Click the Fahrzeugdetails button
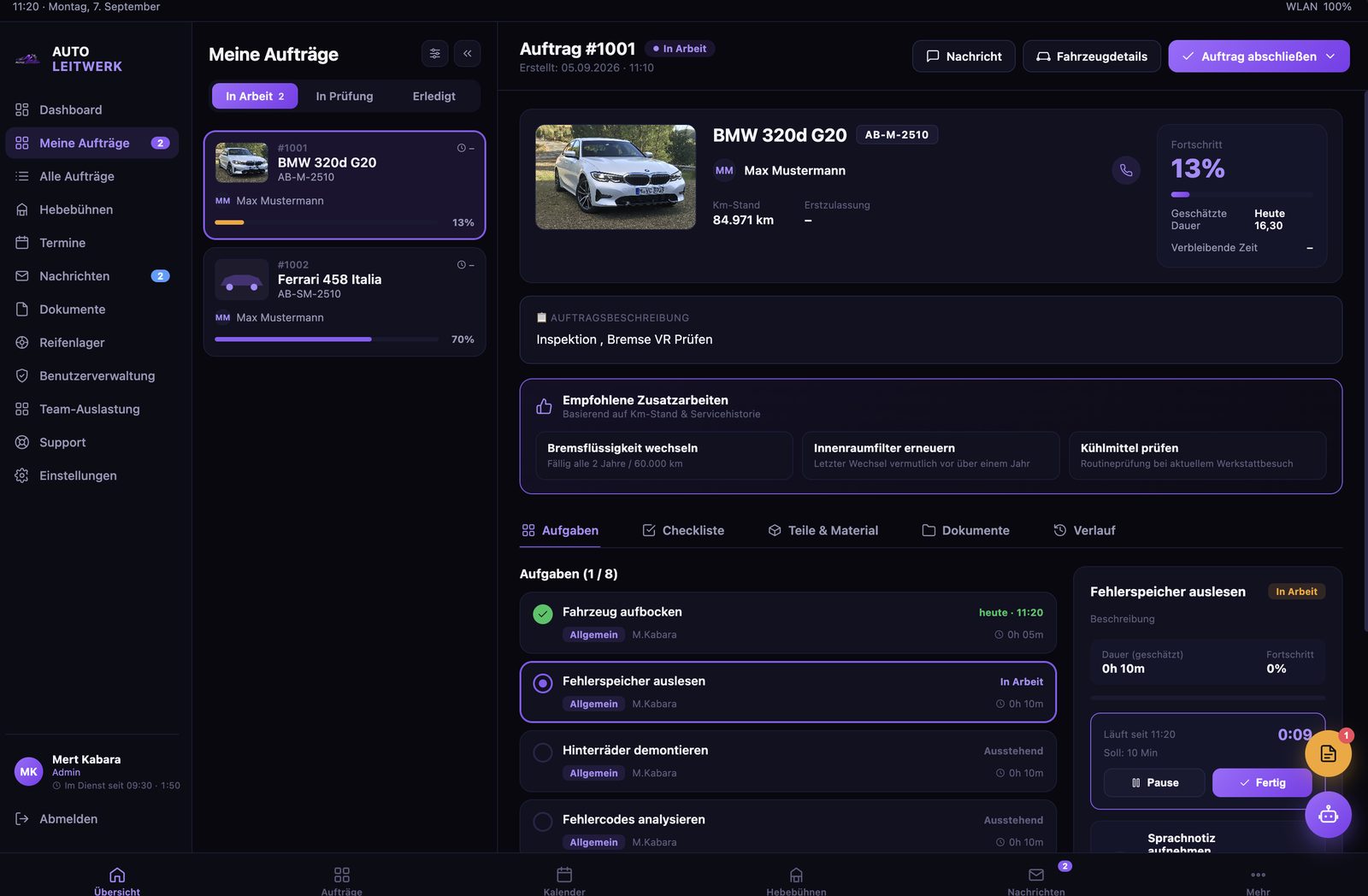The width and height of the screenshot is (1368, 896). (1092, 56)
